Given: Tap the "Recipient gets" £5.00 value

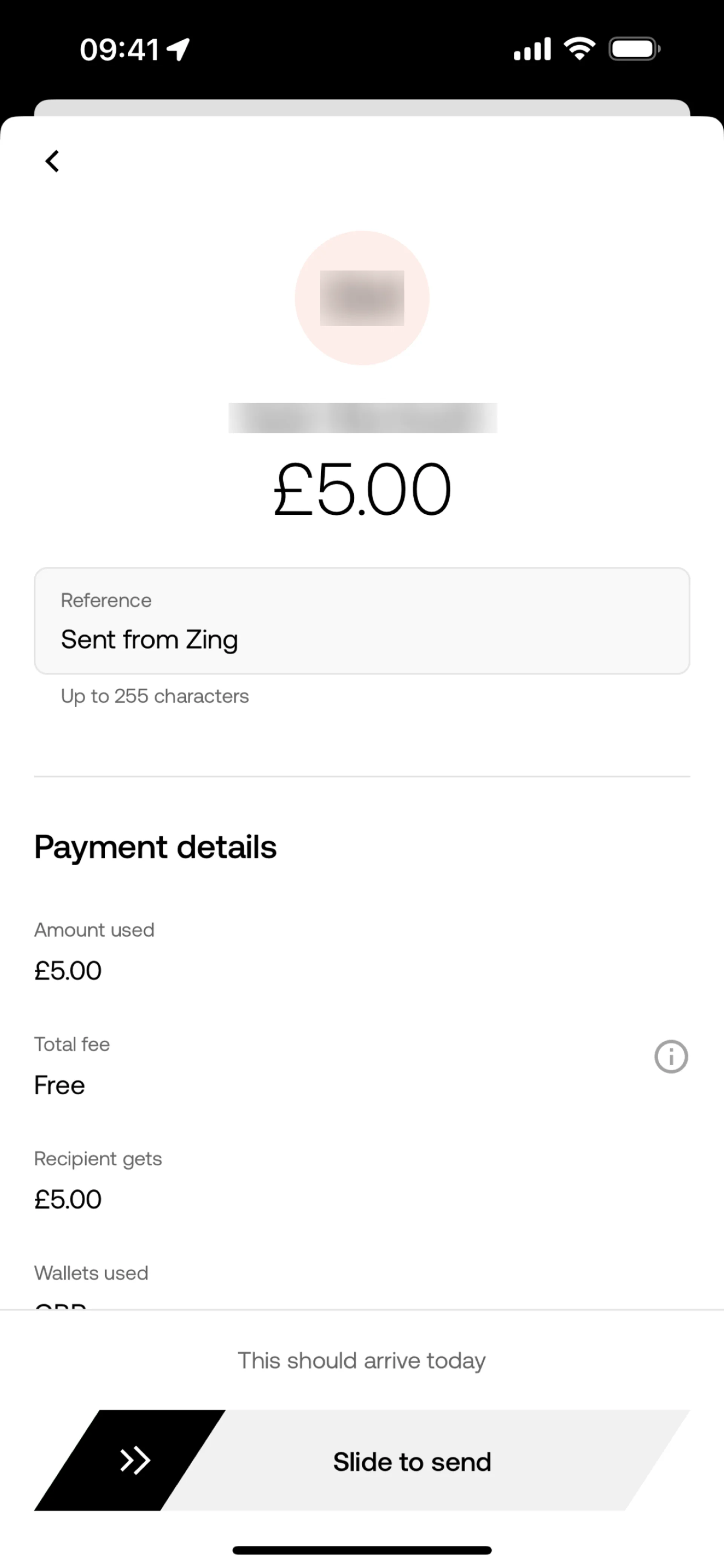Looking at the screenshot, I should point(67,1199).
